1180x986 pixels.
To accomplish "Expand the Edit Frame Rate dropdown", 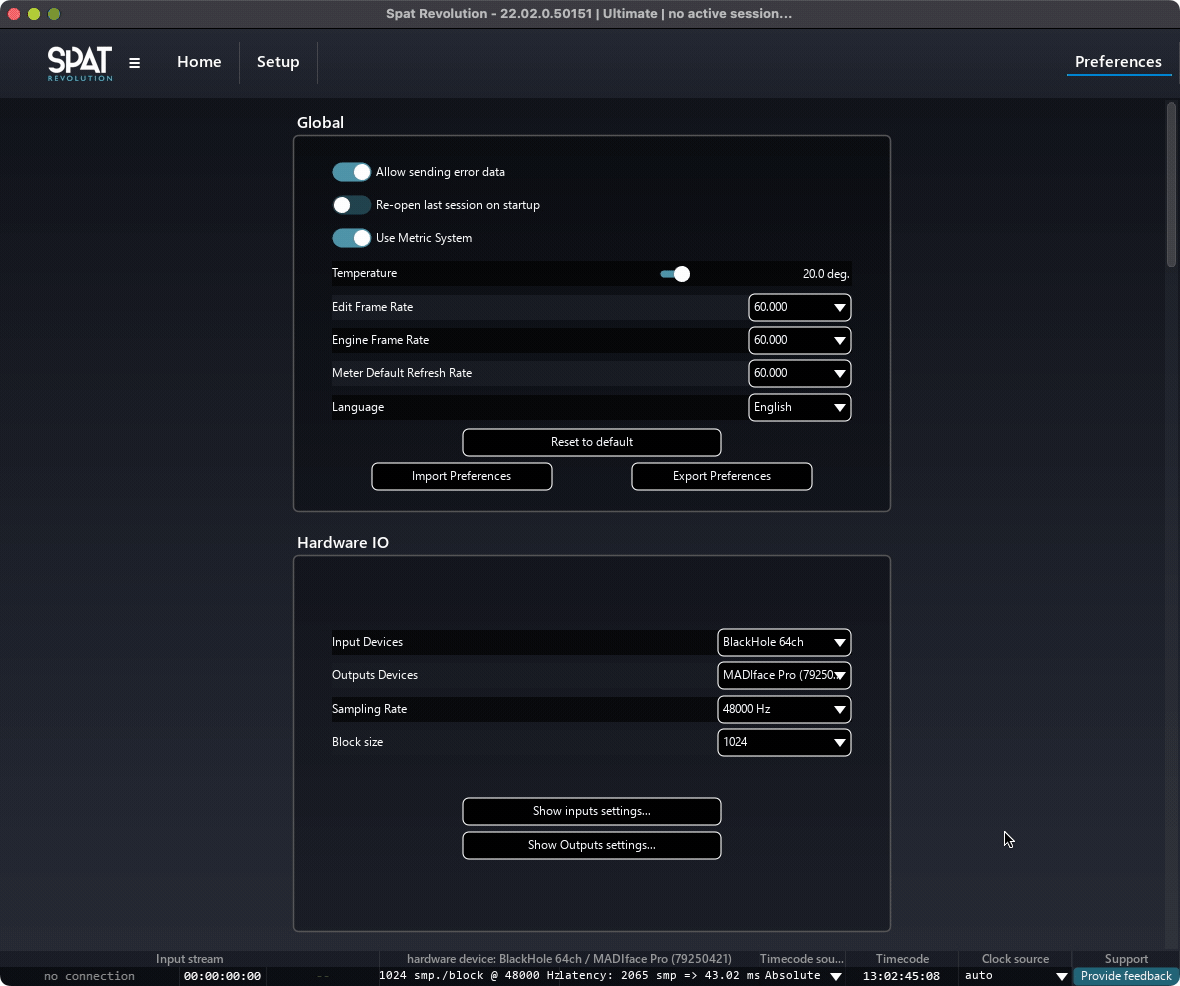I will [799, 307].
